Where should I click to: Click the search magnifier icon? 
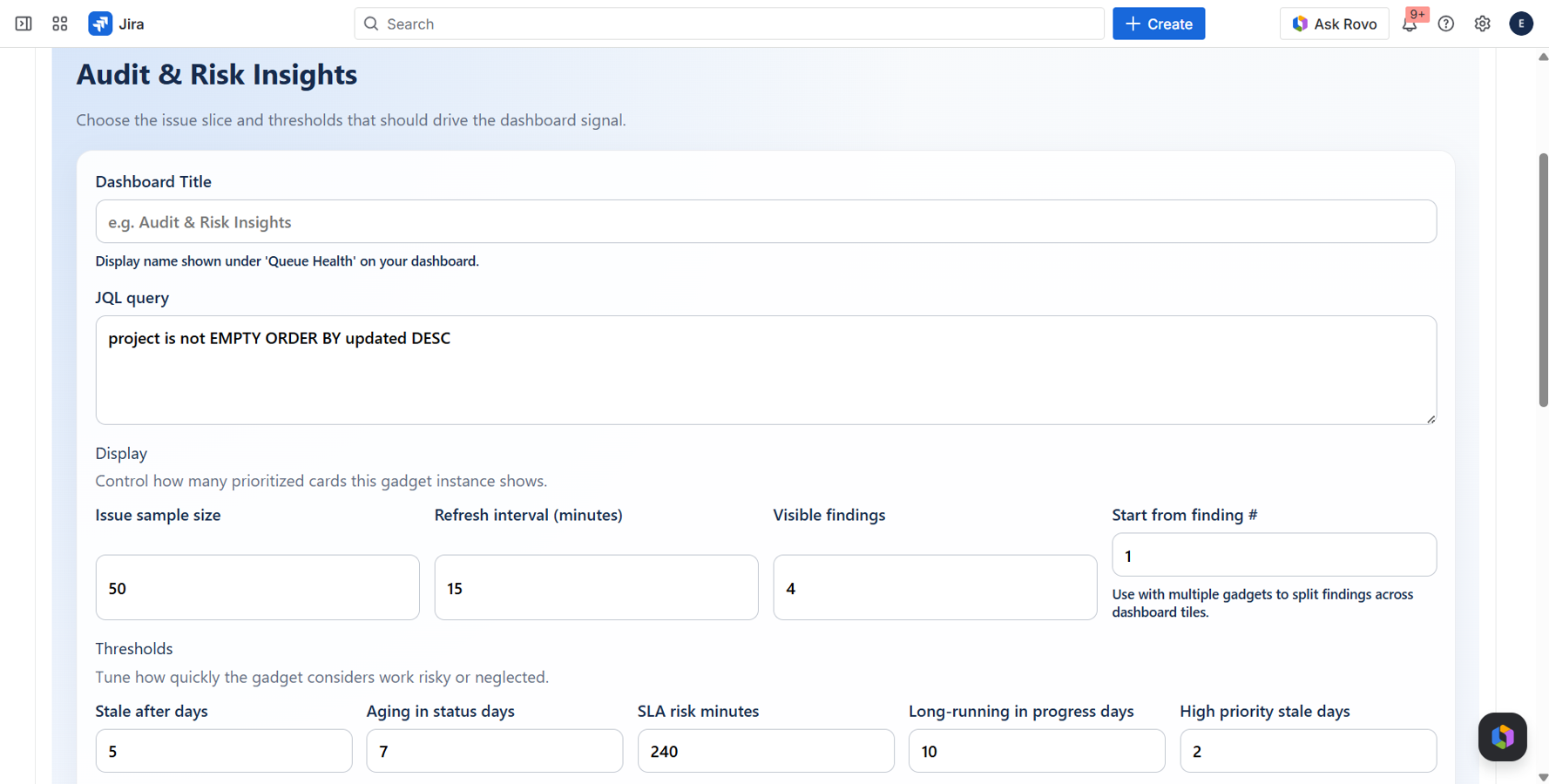[x=371, y=24]
